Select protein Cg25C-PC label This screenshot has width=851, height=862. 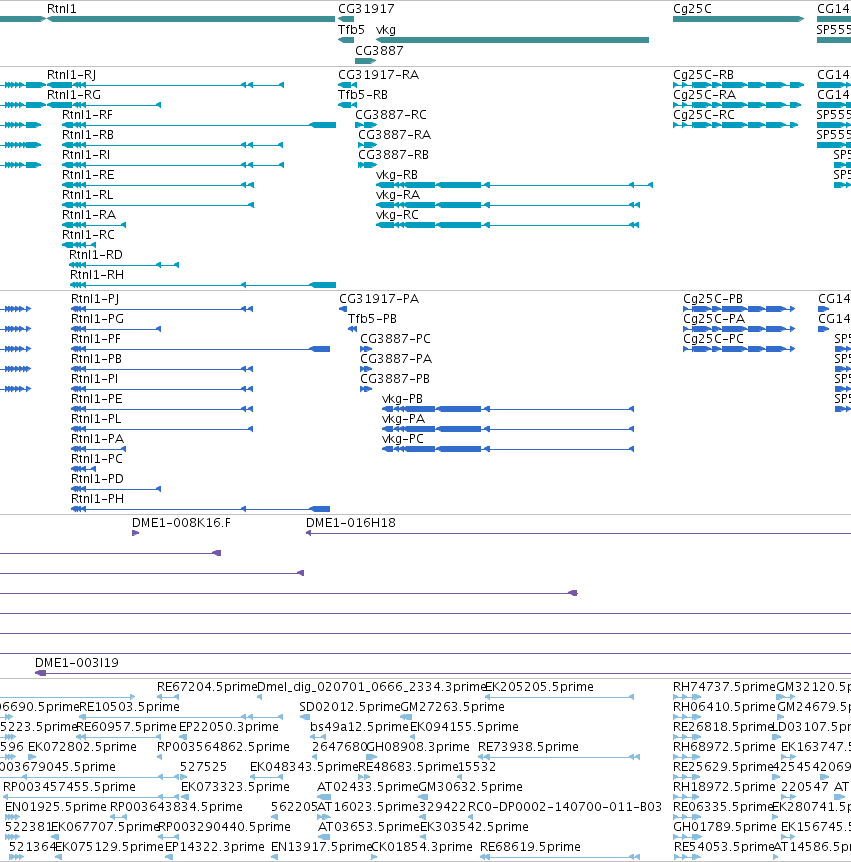click(x=714, y=339)
